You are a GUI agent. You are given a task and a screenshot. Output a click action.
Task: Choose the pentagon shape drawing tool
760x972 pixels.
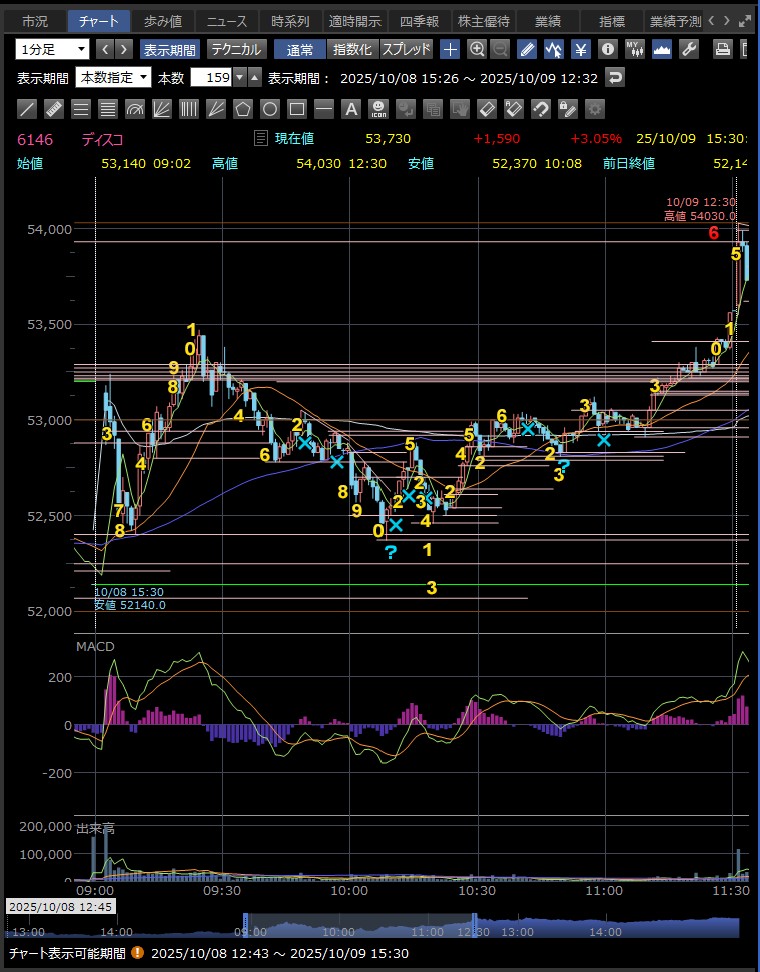[243, 109]
